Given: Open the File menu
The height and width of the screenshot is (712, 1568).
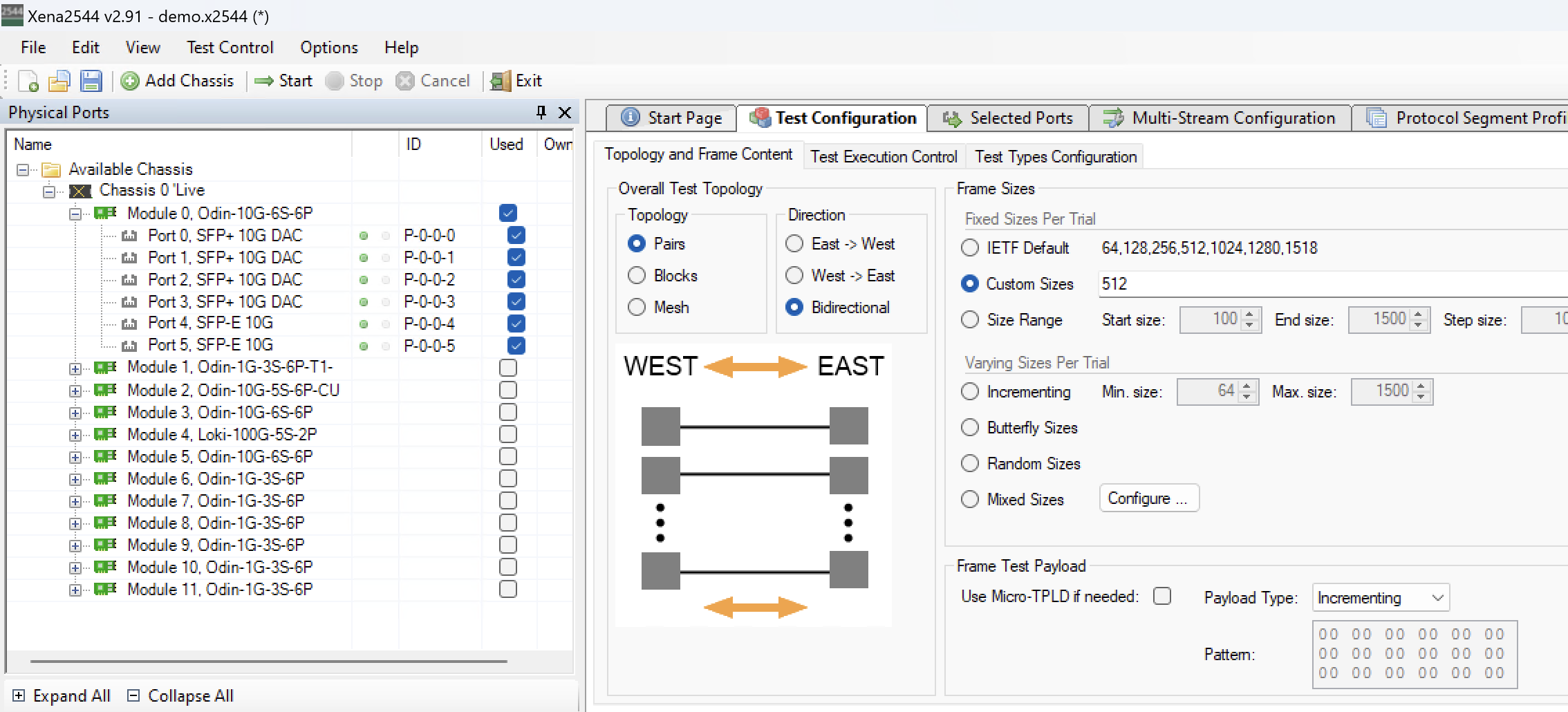Looking at the screenshot, I should pyautogui.click(x=33, y=47).
